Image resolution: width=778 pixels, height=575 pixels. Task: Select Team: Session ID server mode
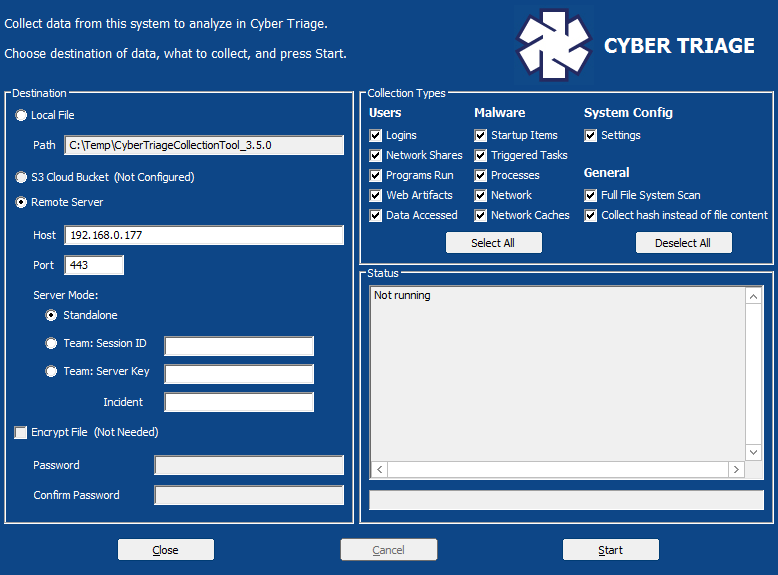[51, 344]
